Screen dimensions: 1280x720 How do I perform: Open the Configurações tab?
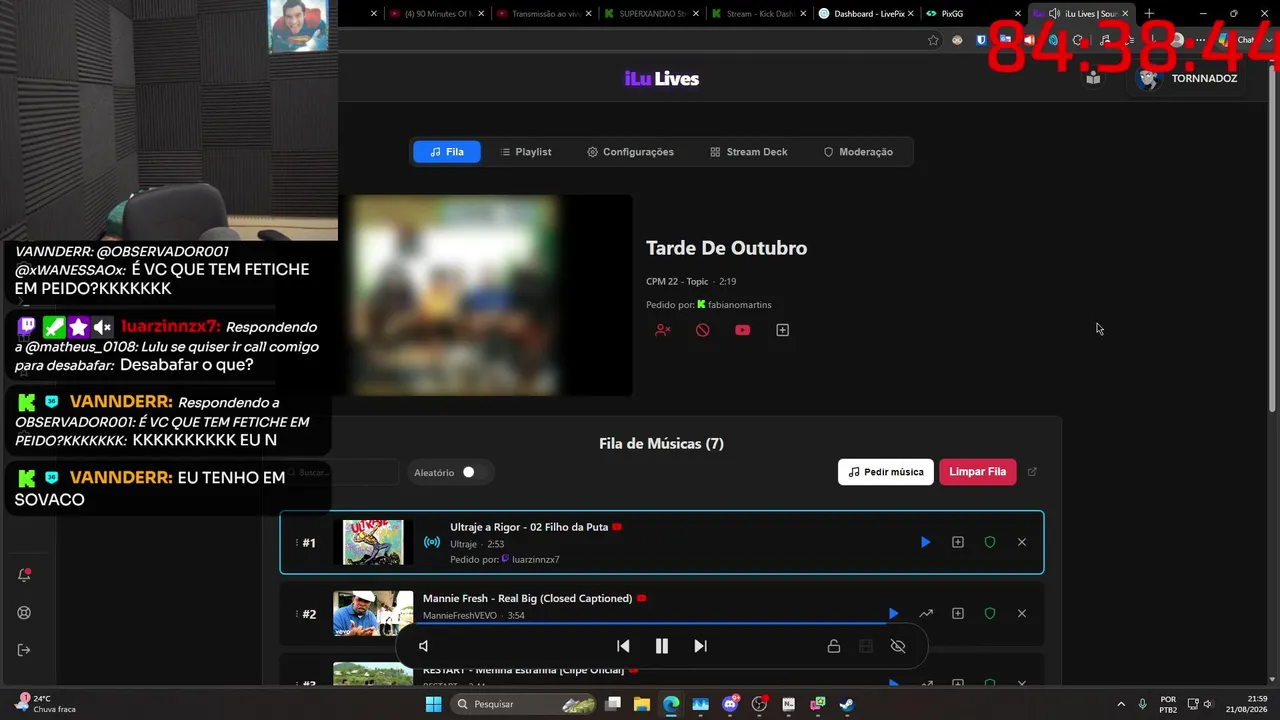(630, 152)
